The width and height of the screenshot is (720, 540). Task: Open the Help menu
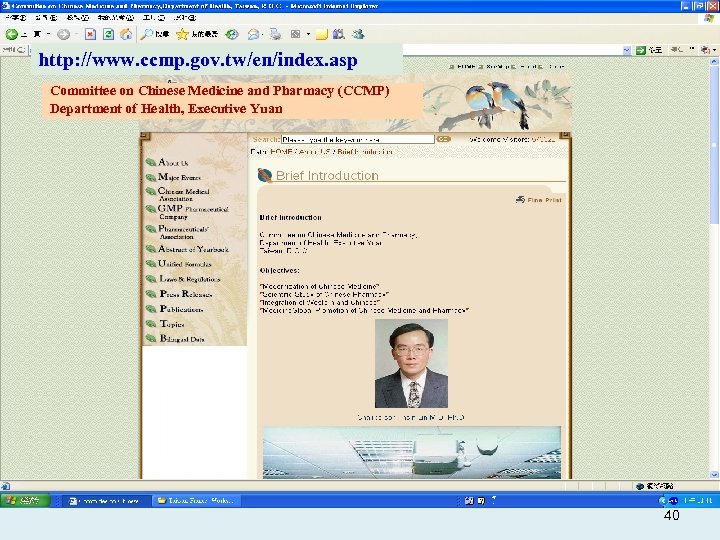pos(185,18)
